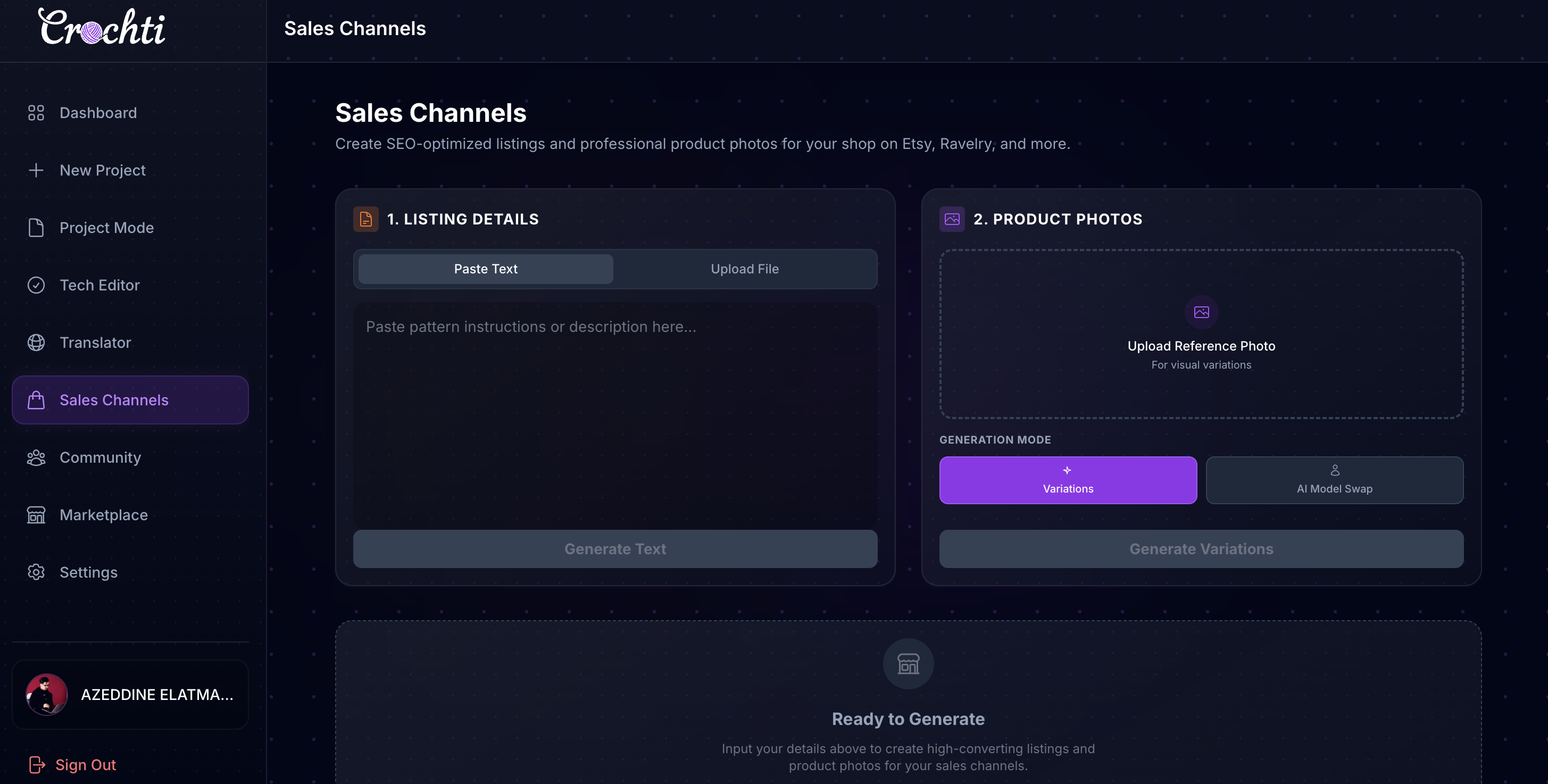Switch to AI Model Swap mode
Screen dimensions: 1548x784
click(x=1334, y=480)
